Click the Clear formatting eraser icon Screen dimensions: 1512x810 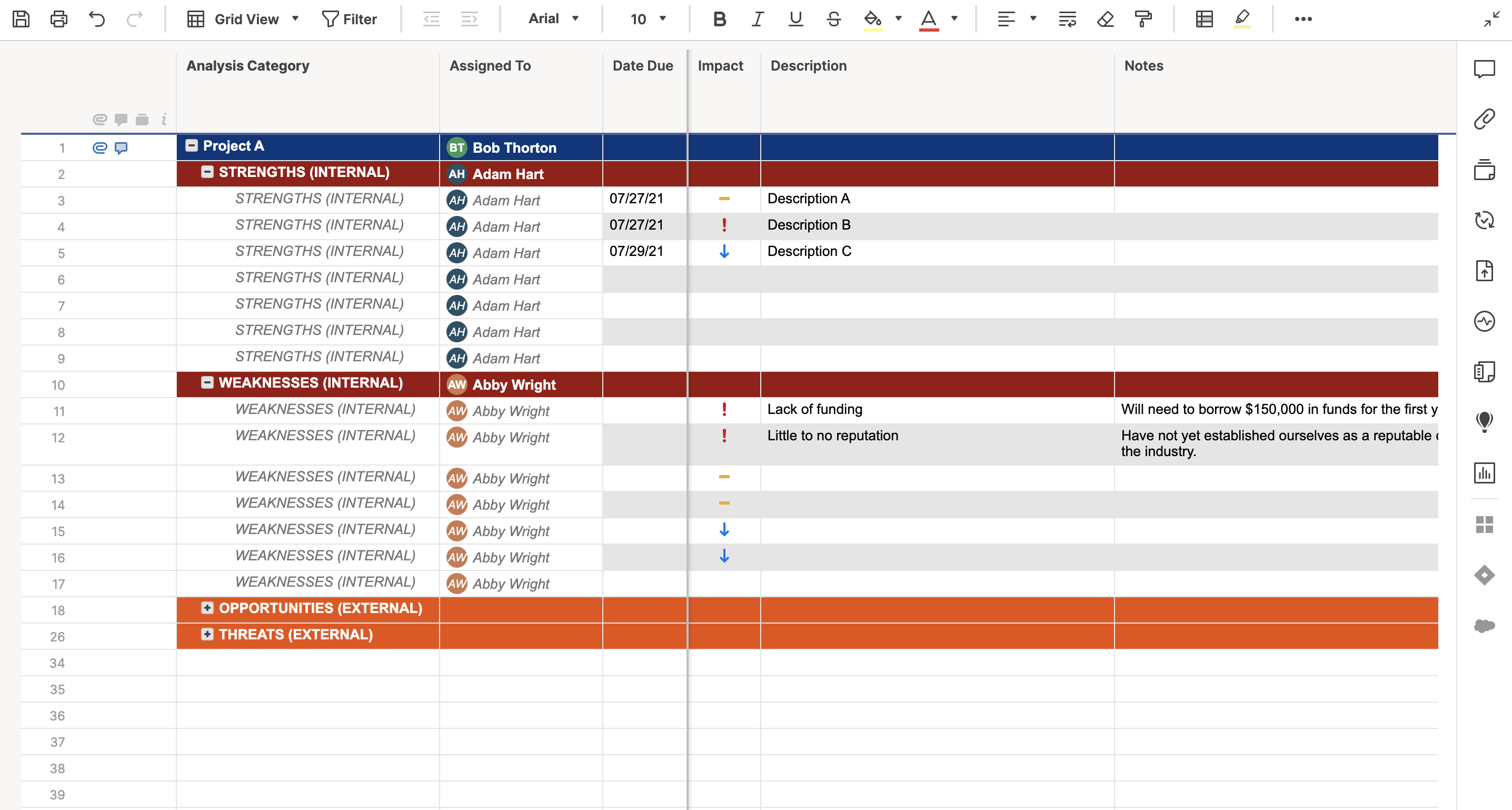click(x=1105, y=19)
